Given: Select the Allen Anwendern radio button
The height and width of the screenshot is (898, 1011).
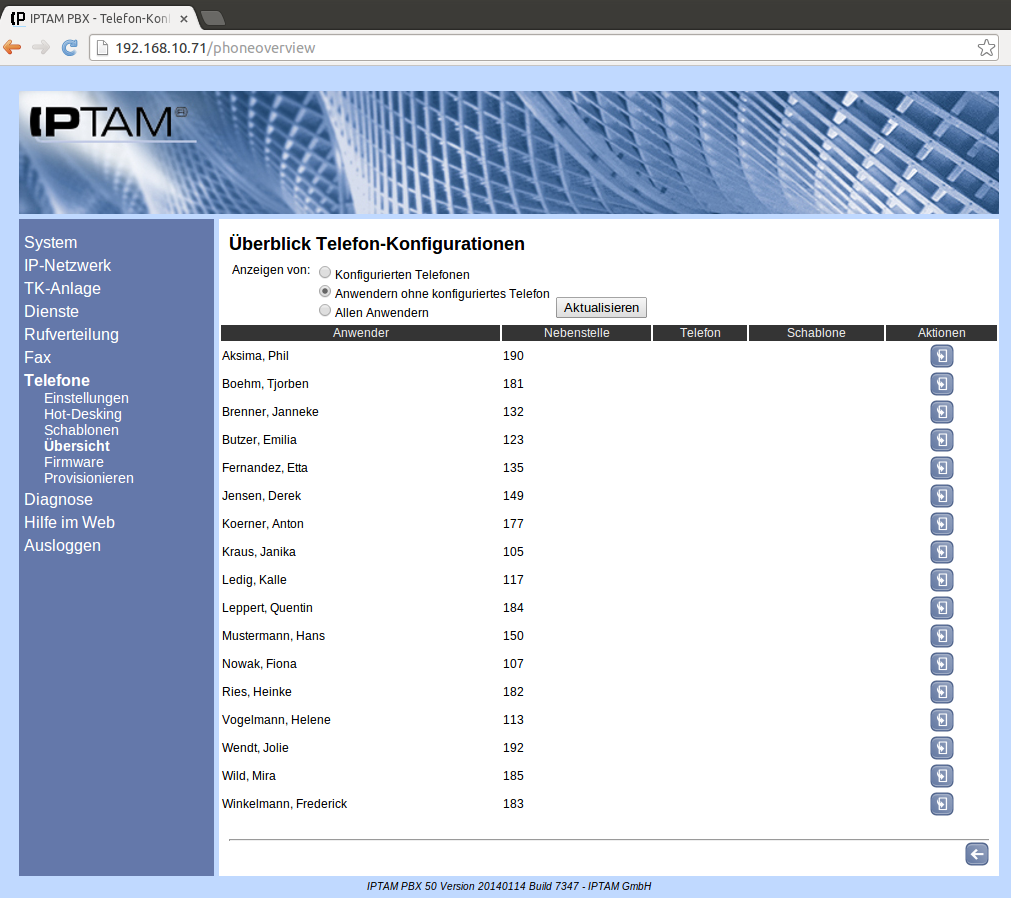Looking at the screenshot, I should pyautogui.click(x=325, y=311).
